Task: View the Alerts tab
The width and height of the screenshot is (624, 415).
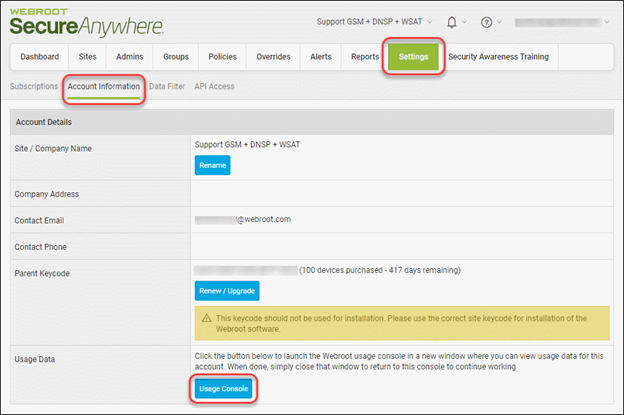Action: [x=321, y=57]
